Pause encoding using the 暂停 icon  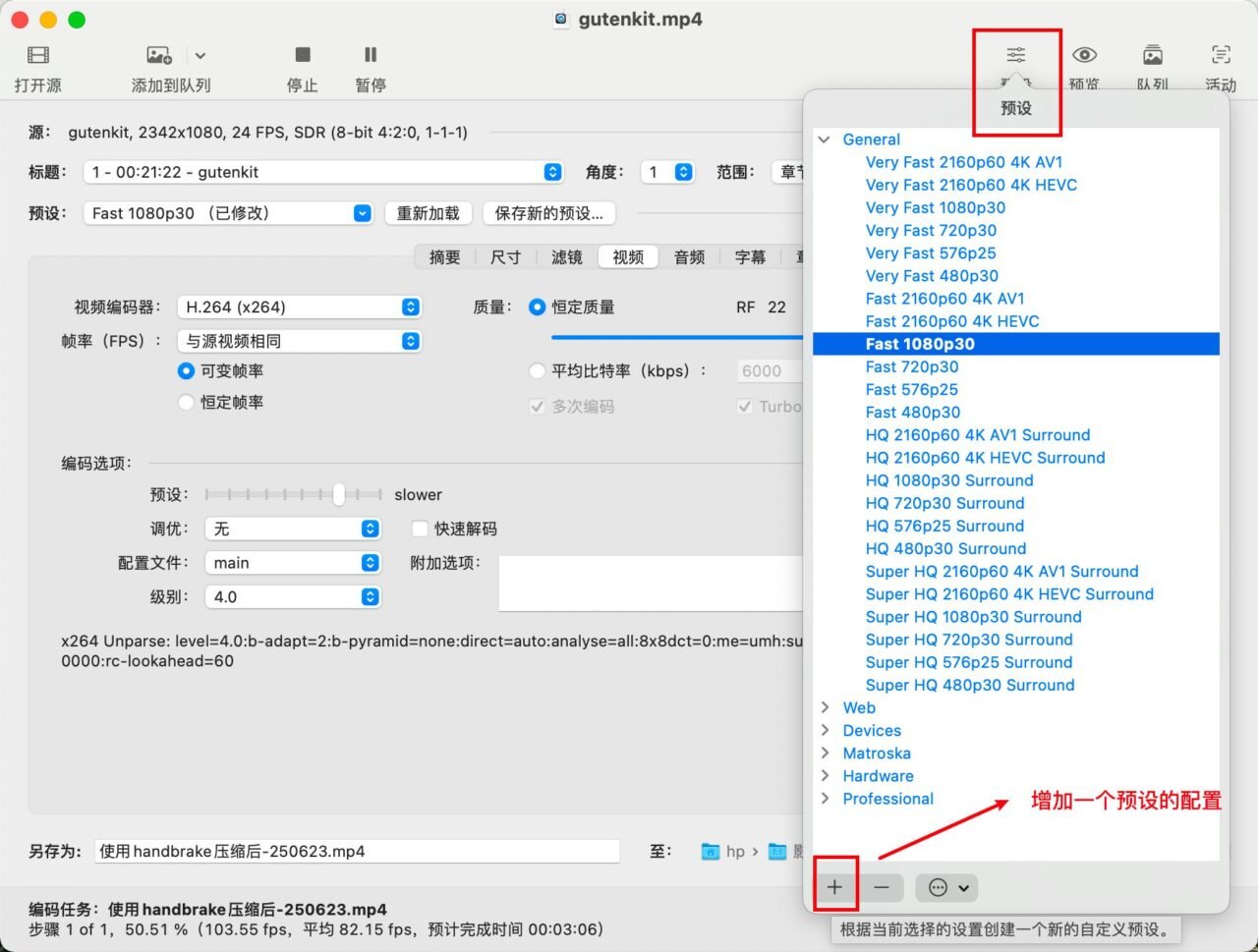(371, 56)
